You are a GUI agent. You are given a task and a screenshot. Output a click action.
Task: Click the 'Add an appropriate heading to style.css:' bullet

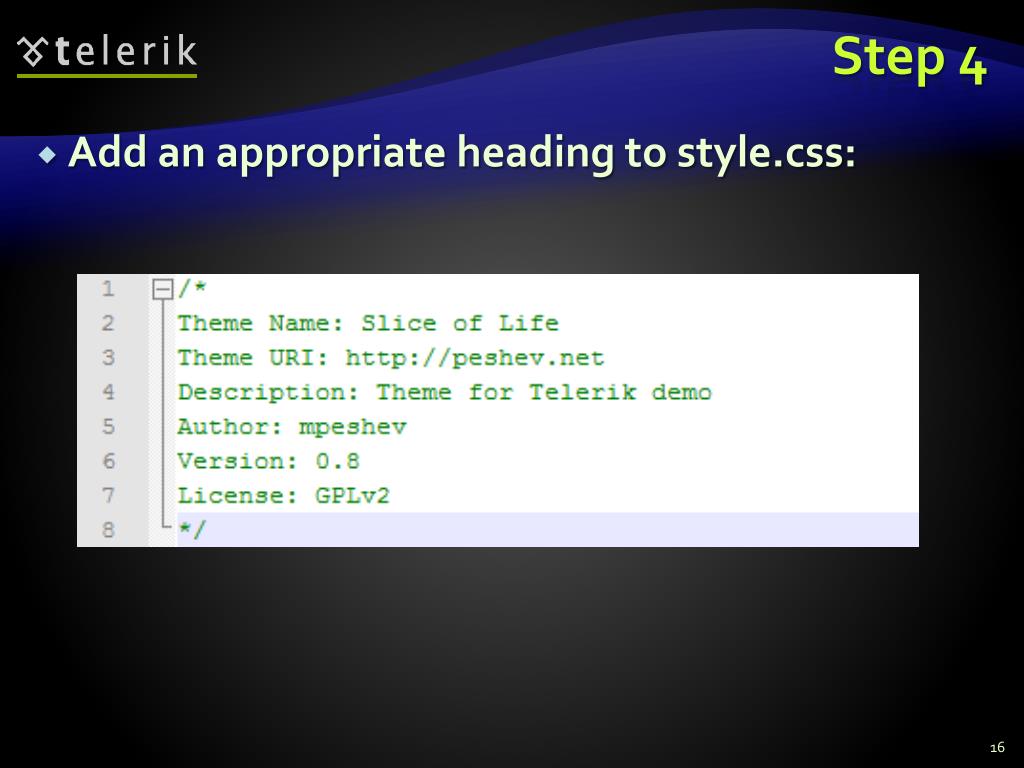pos(462,153)
